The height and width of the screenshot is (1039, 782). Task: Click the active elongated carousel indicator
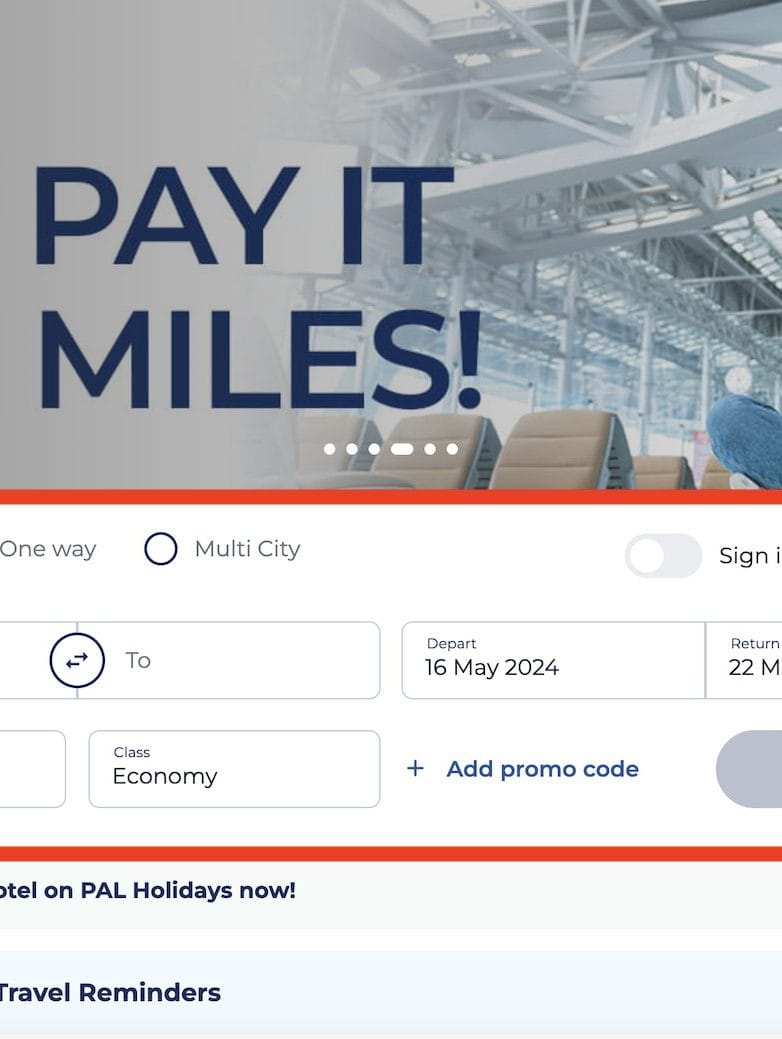click(401, 449)
